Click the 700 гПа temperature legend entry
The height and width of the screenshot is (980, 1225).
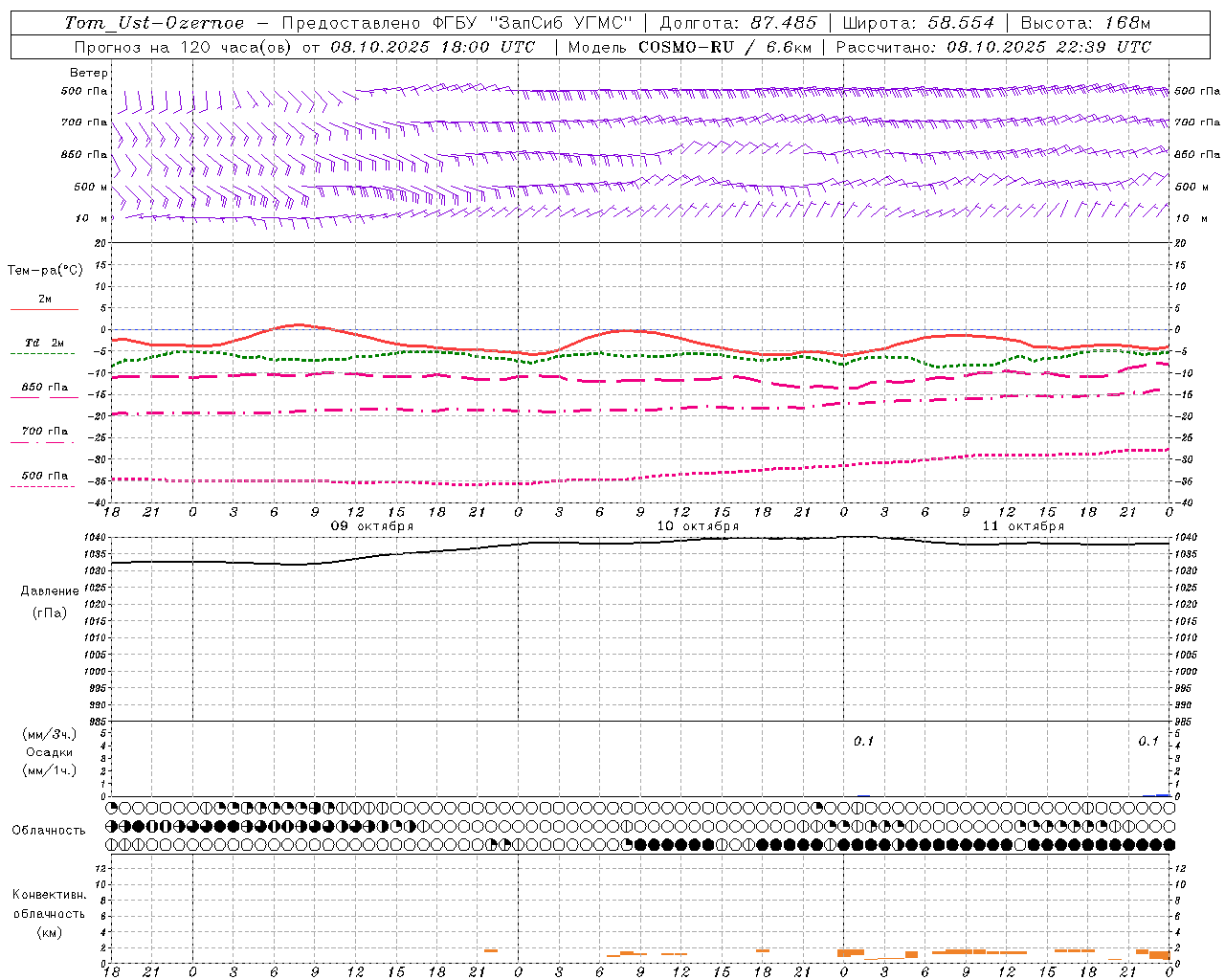tap(43, 435)
